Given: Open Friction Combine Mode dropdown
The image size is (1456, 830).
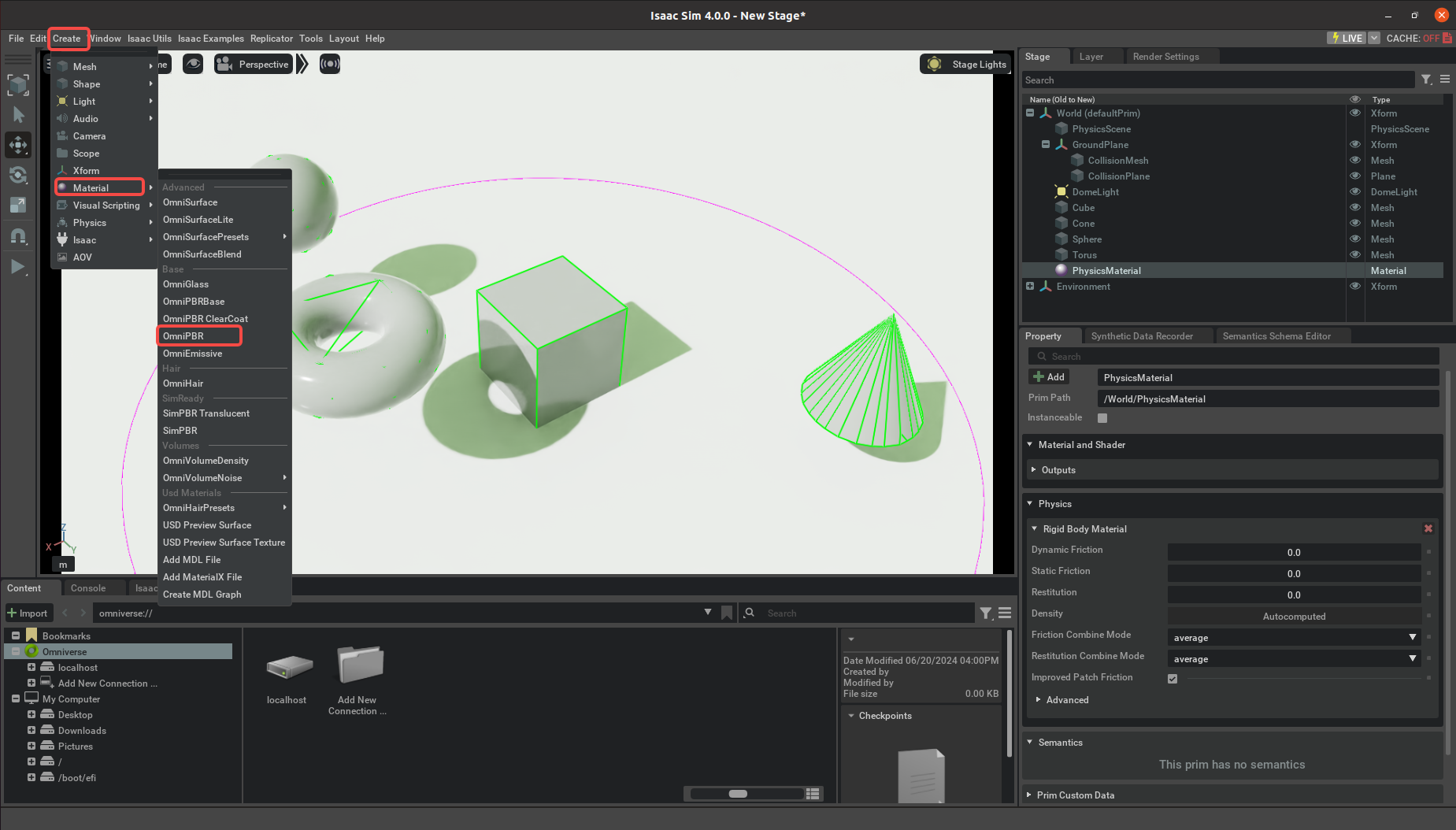Looking at the screenshot, I should tap(1295, 637).
